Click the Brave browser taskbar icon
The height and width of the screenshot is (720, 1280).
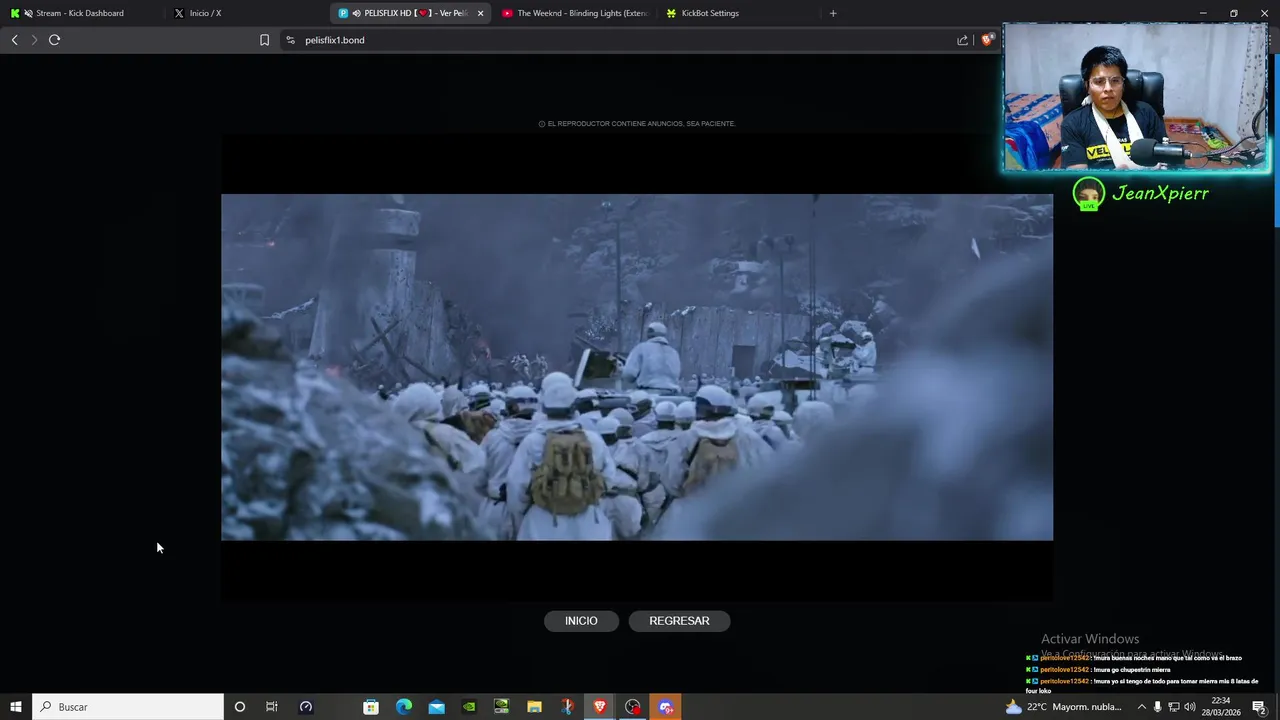click(x=600, y=707)
